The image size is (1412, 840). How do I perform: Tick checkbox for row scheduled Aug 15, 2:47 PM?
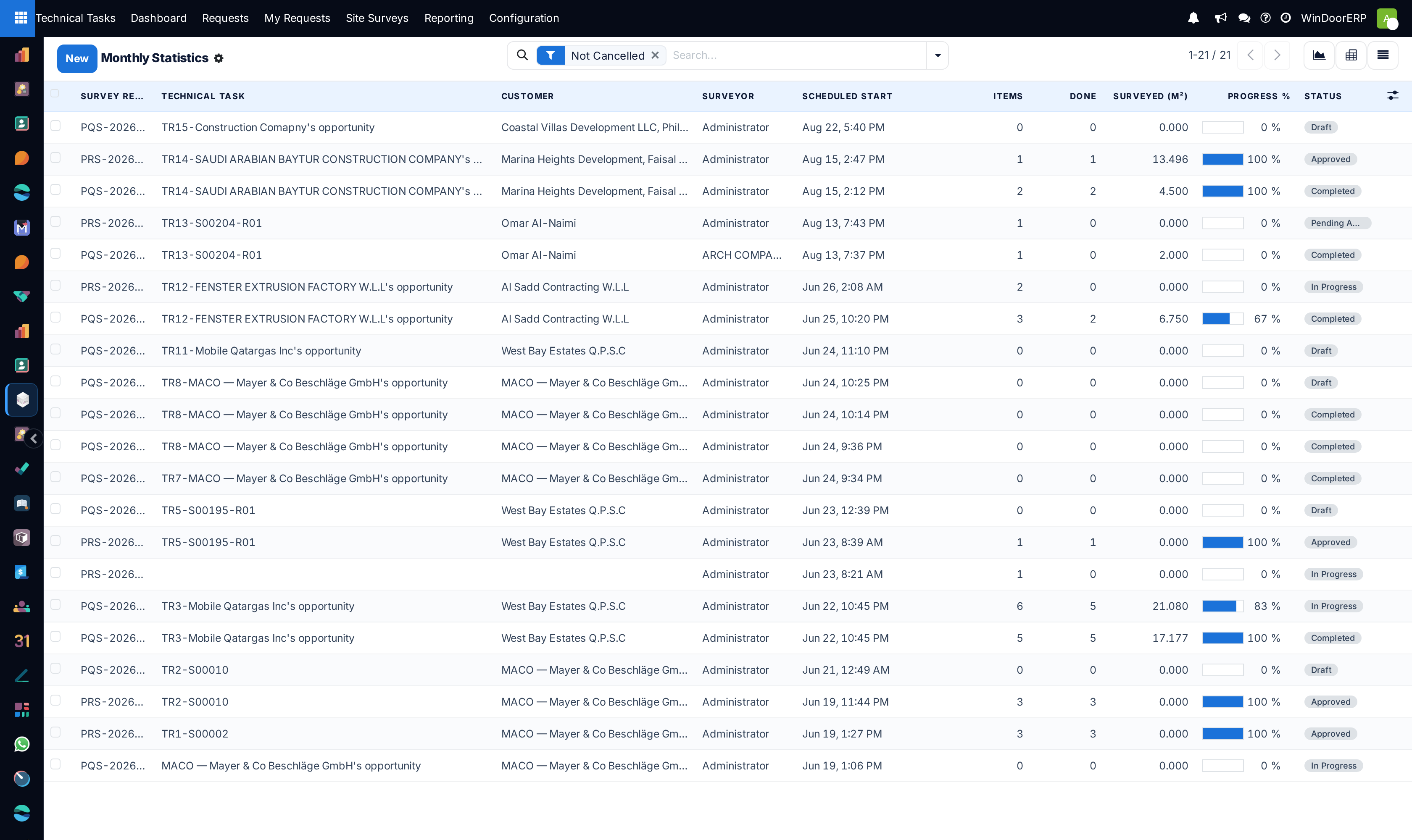tap(55, 157)
